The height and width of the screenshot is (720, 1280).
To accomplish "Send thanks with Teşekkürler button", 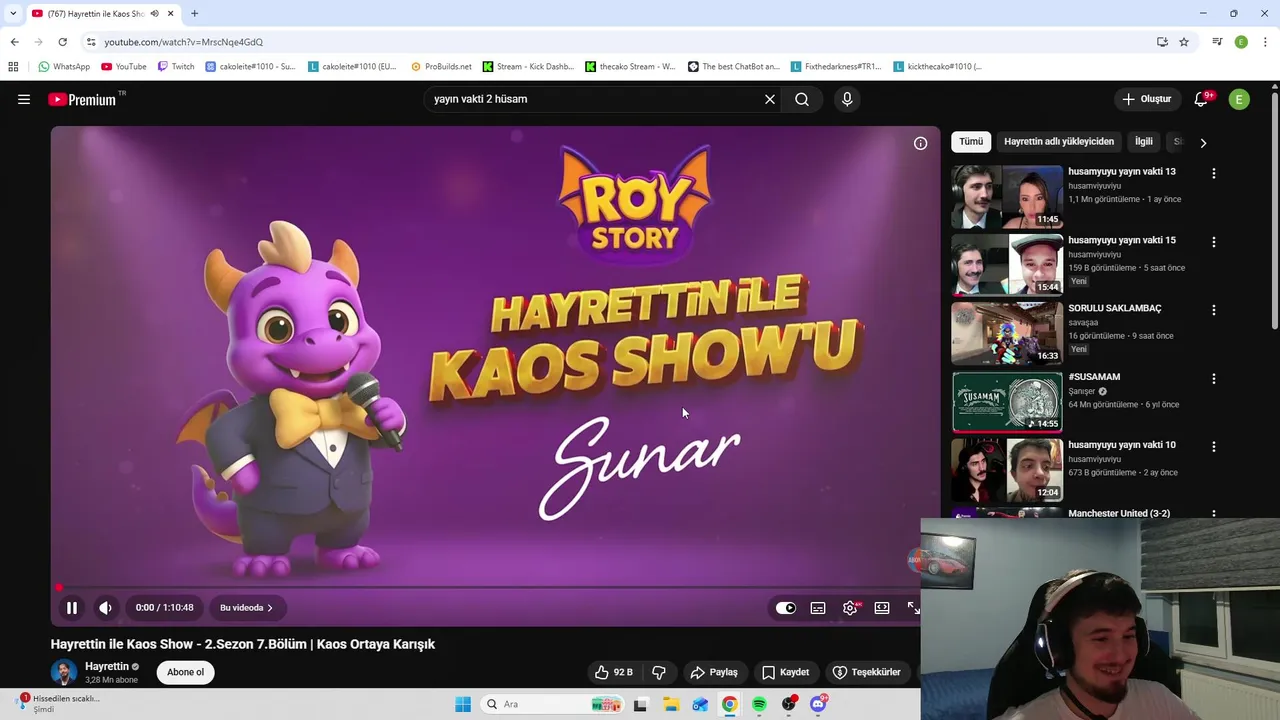I will click(x=867, y=672).
